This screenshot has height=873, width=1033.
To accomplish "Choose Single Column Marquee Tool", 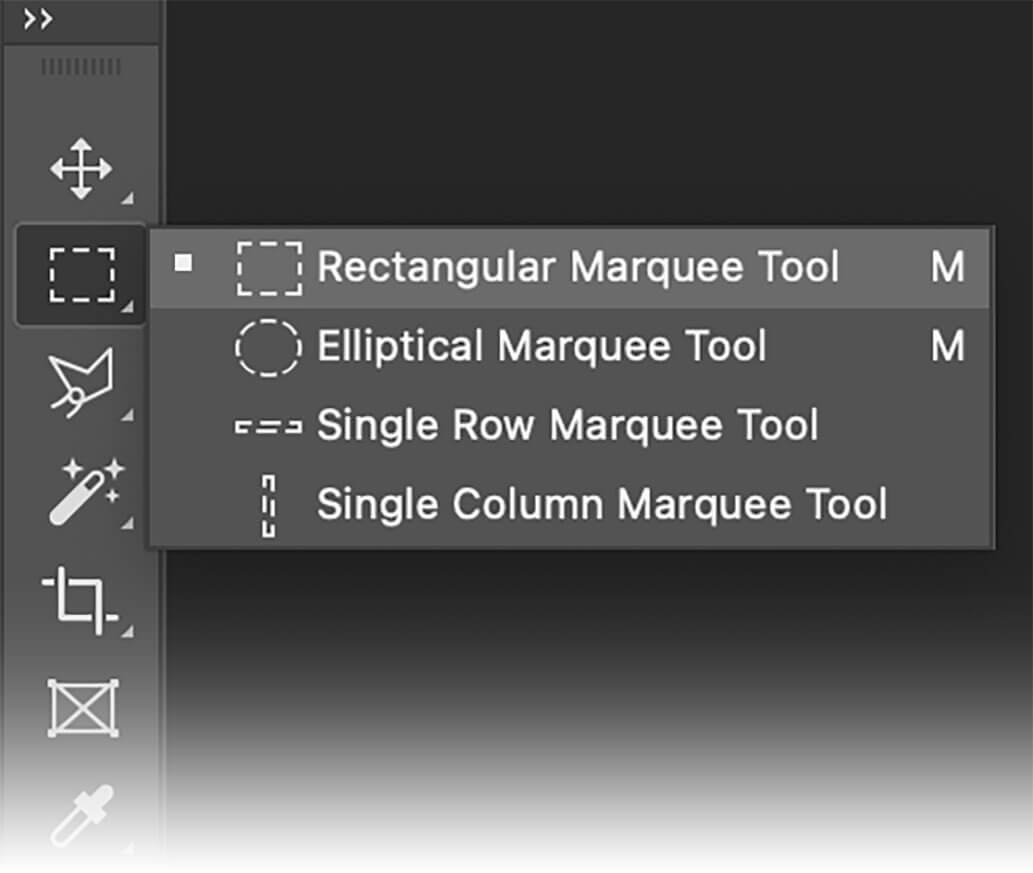I will pos(601,505).
